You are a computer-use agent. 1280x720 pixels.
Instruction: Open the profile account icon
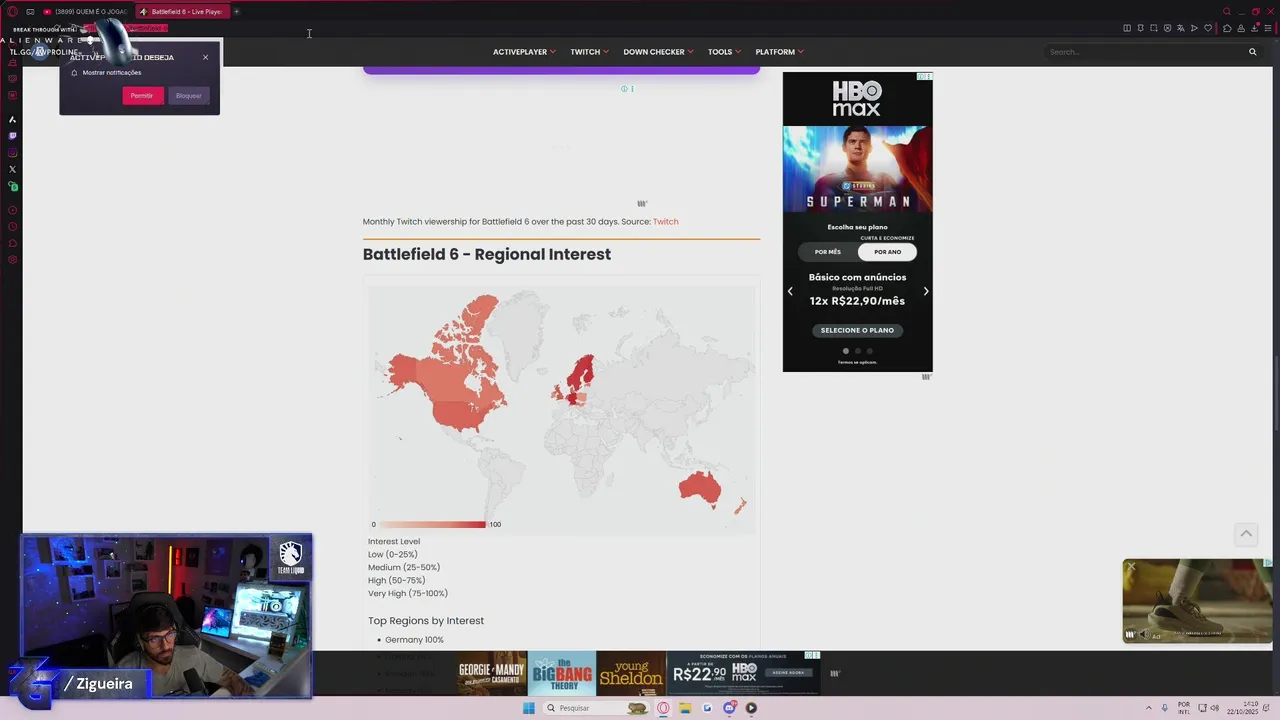tap(1241, 28)
